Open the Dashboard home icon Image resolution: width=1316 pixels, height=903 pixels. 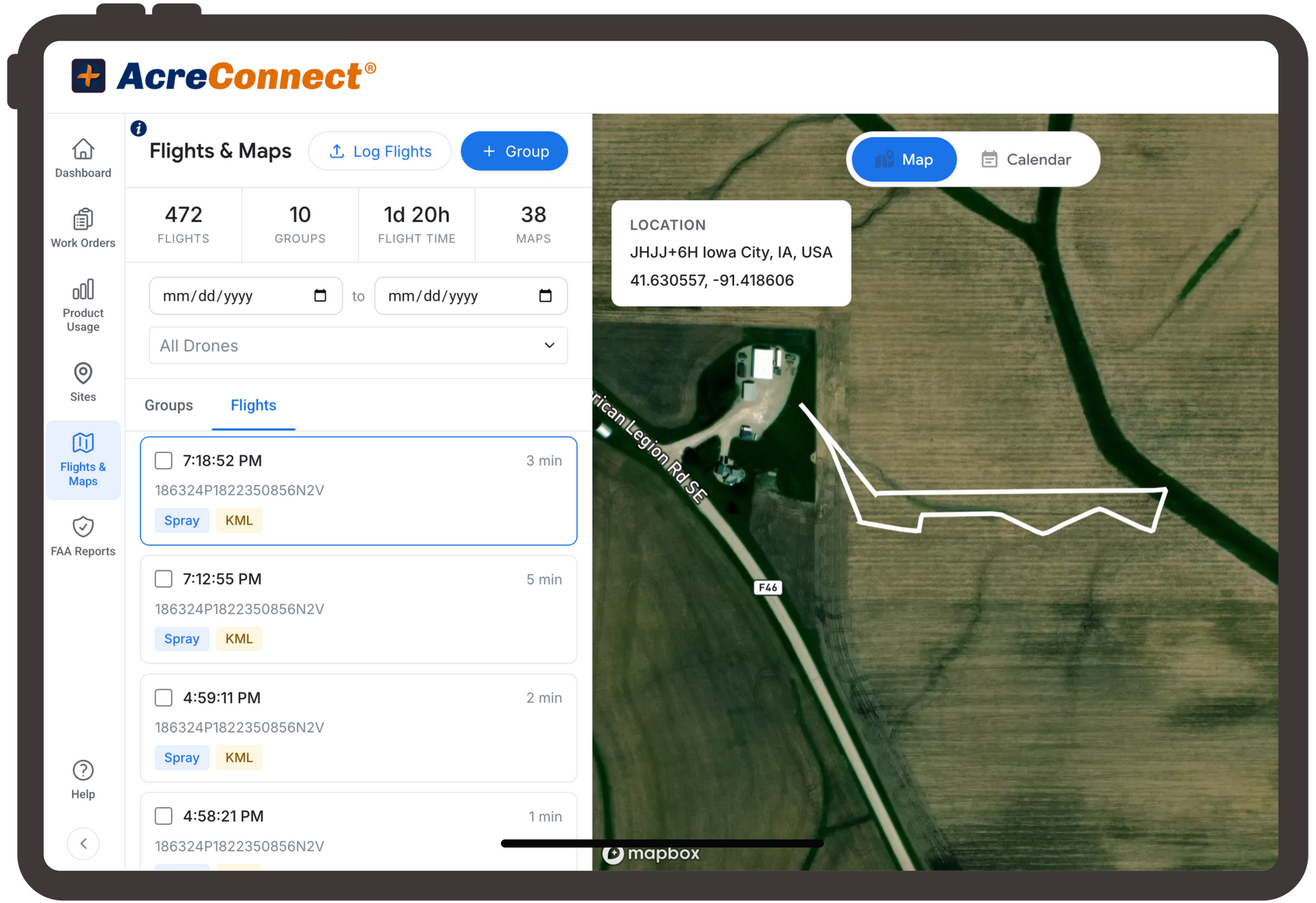83,149
